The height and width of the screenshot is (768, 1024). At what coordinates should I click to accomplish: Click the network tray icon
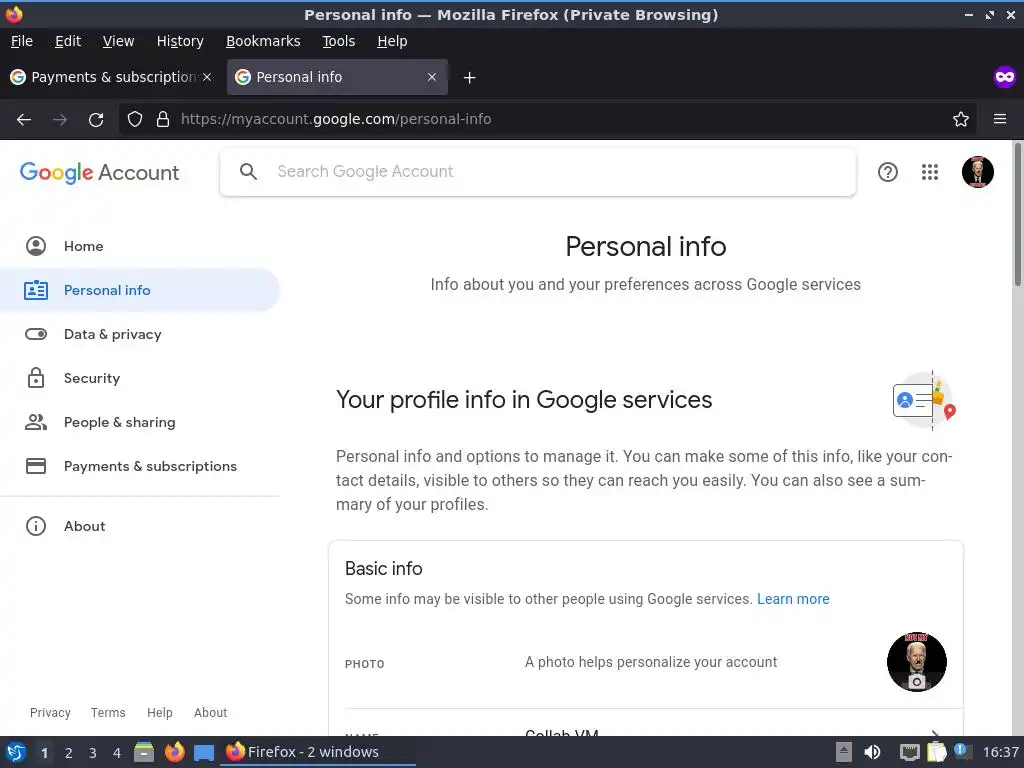pyautogui.click(x=910, y=752)
